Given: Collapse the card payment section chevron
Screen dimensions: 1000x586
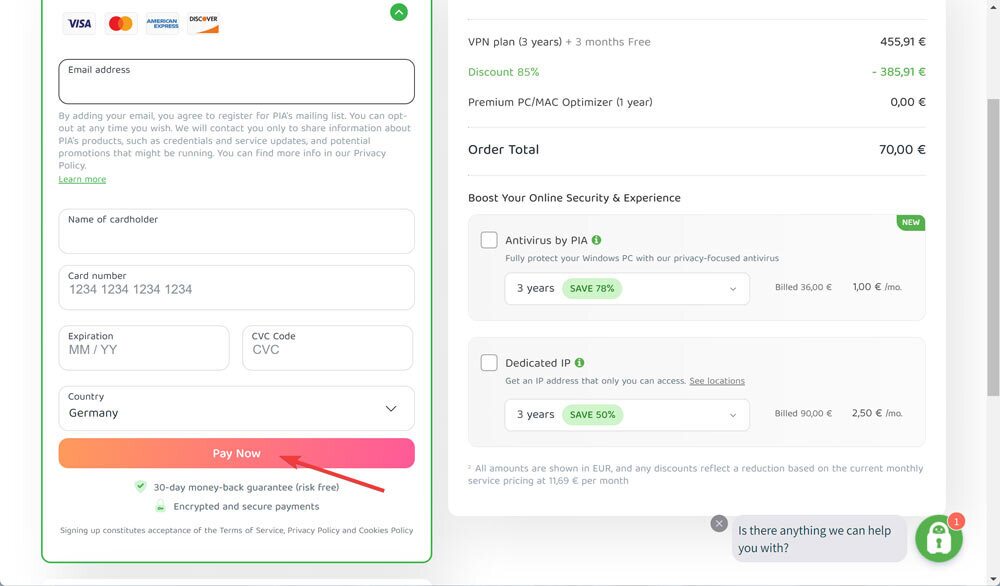Looking at the screenshot, I should (x=399, y=12).
